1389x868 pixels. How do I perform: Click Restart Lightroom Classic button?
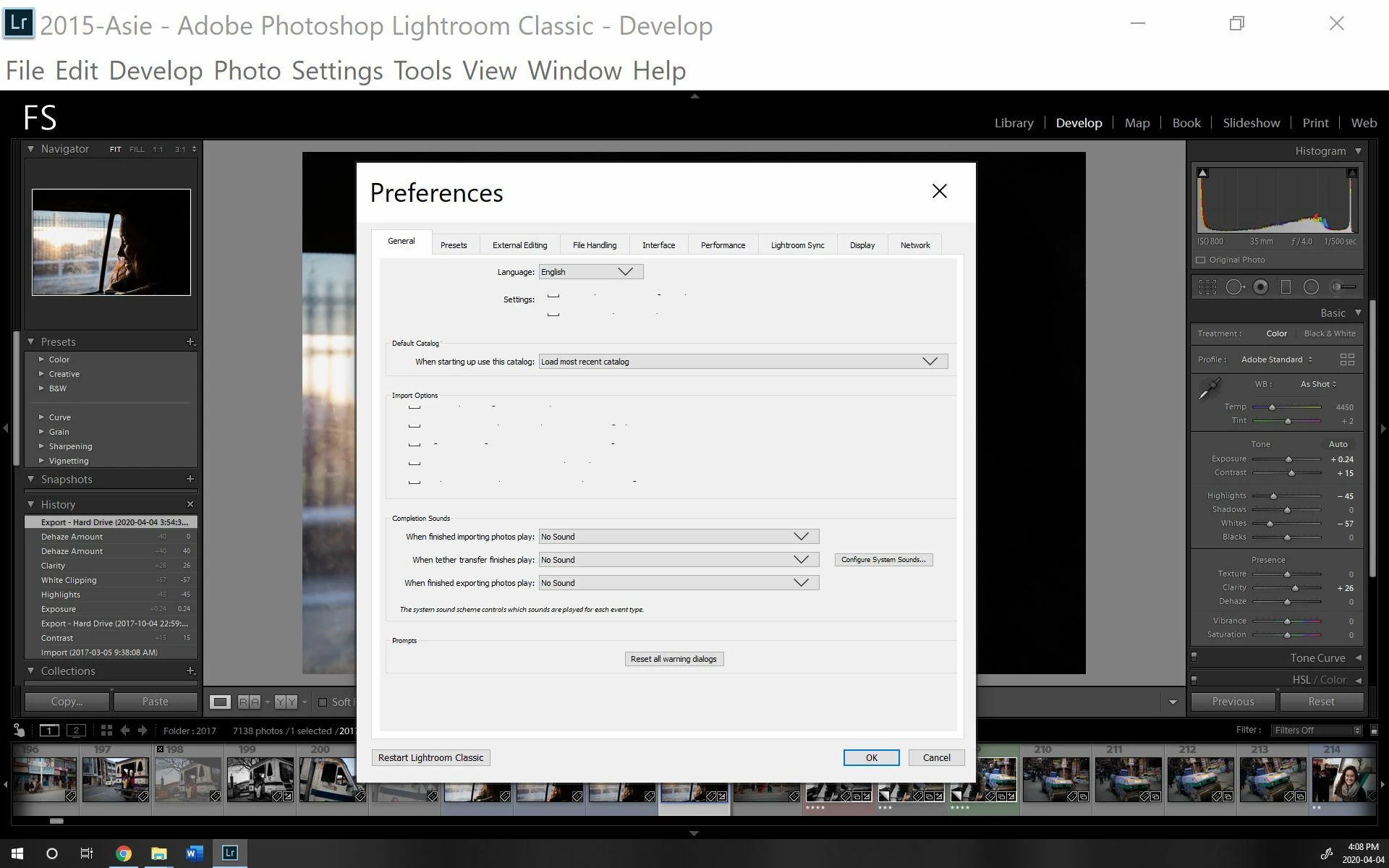pyautogui.click(x=430, y=757)
